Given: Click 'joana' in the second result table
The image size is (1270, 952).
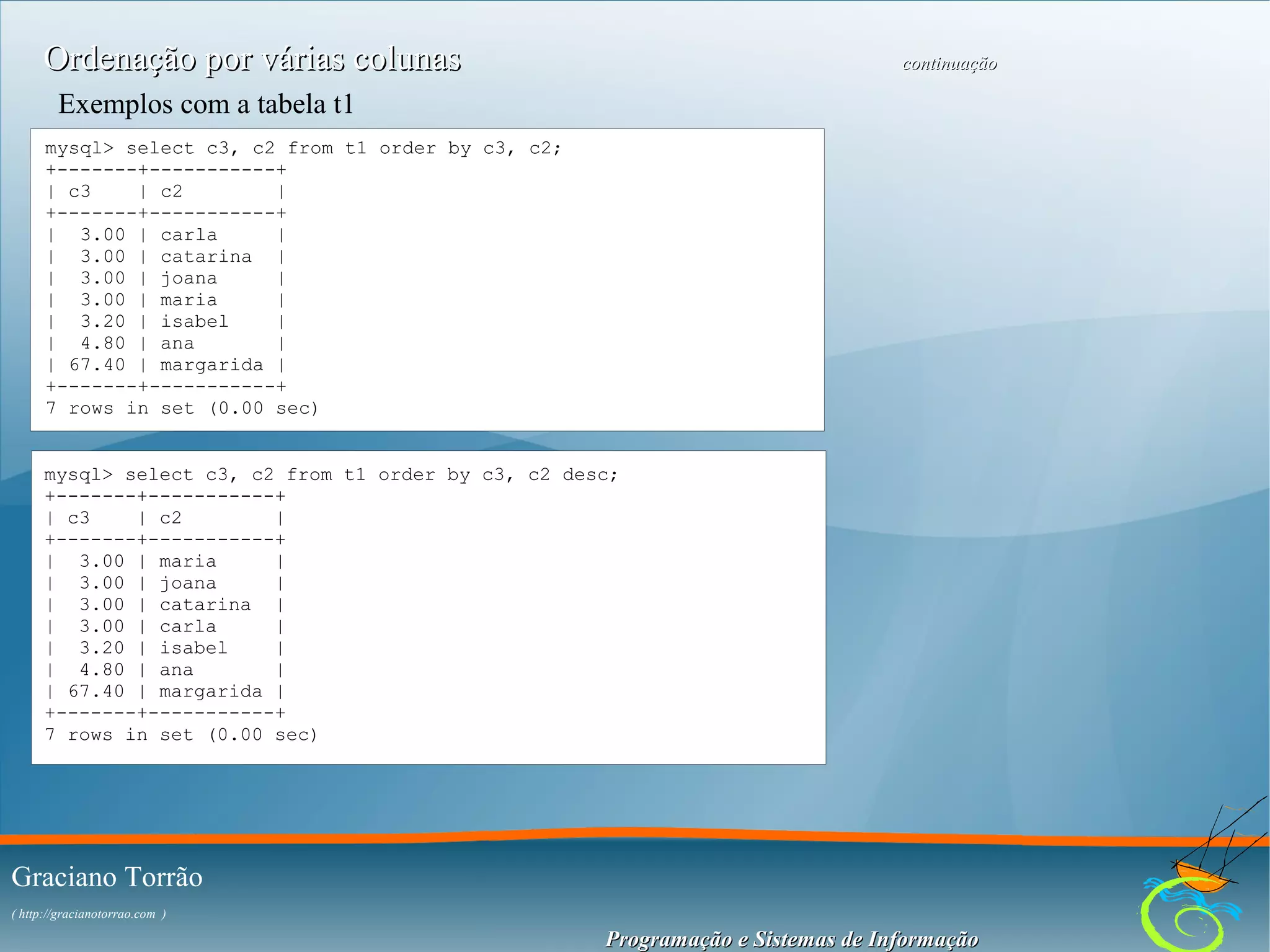Looking at the screenshot, I should pyautogui.click(x=187, y=584).
